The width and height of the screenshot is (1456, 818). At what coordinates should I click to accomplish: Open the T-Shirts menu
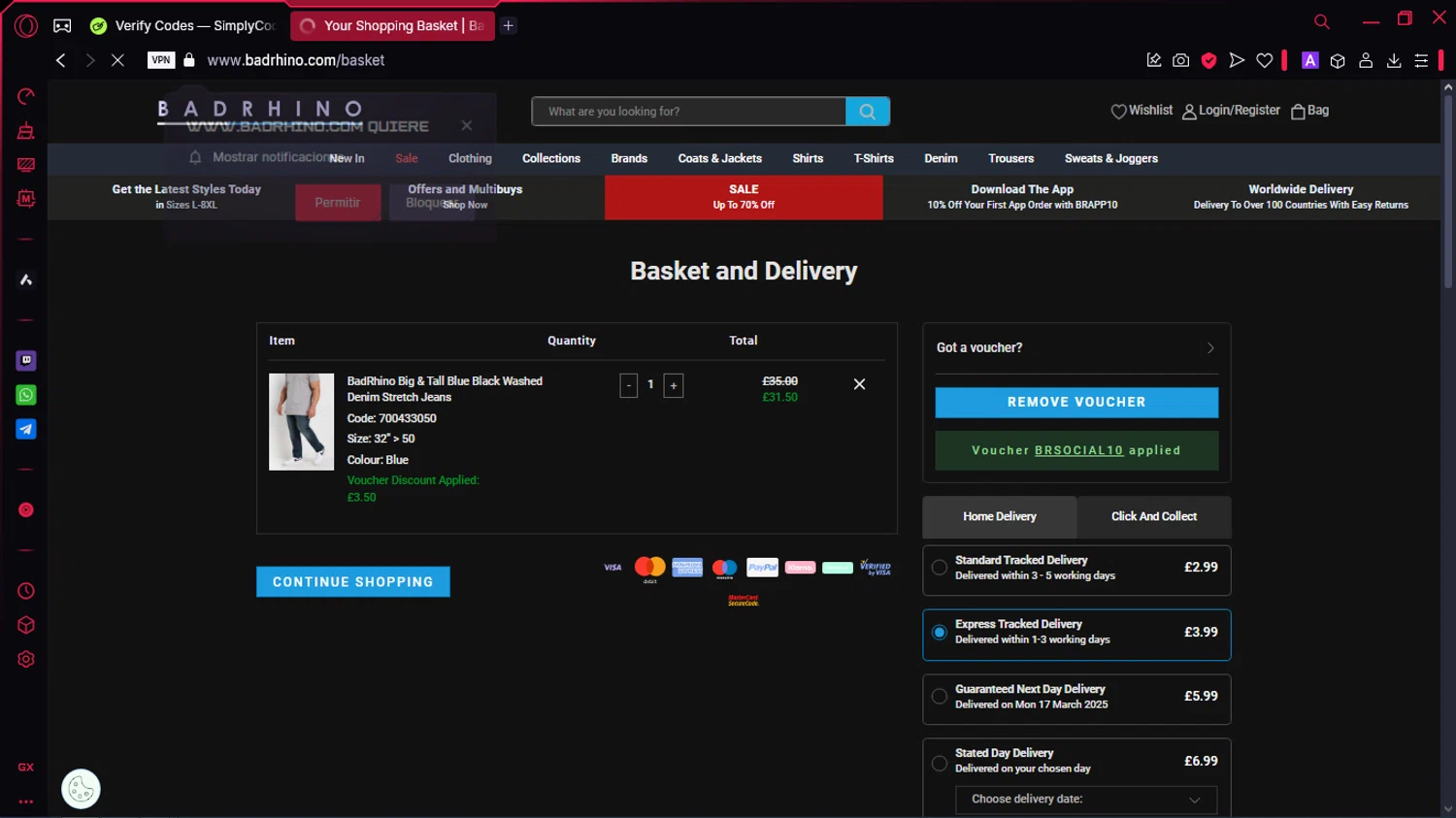pos(874,159)
